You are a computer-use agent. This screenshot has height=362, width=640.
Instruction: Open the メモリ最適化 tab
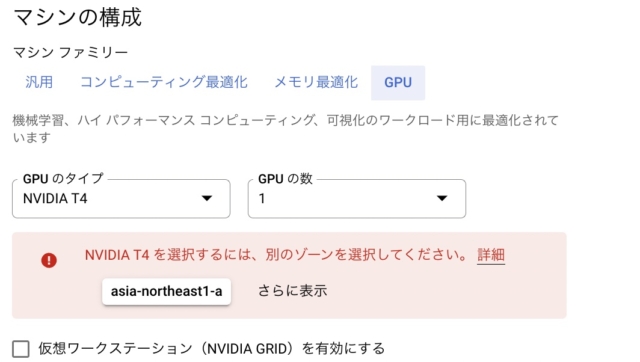coord(316,82)
